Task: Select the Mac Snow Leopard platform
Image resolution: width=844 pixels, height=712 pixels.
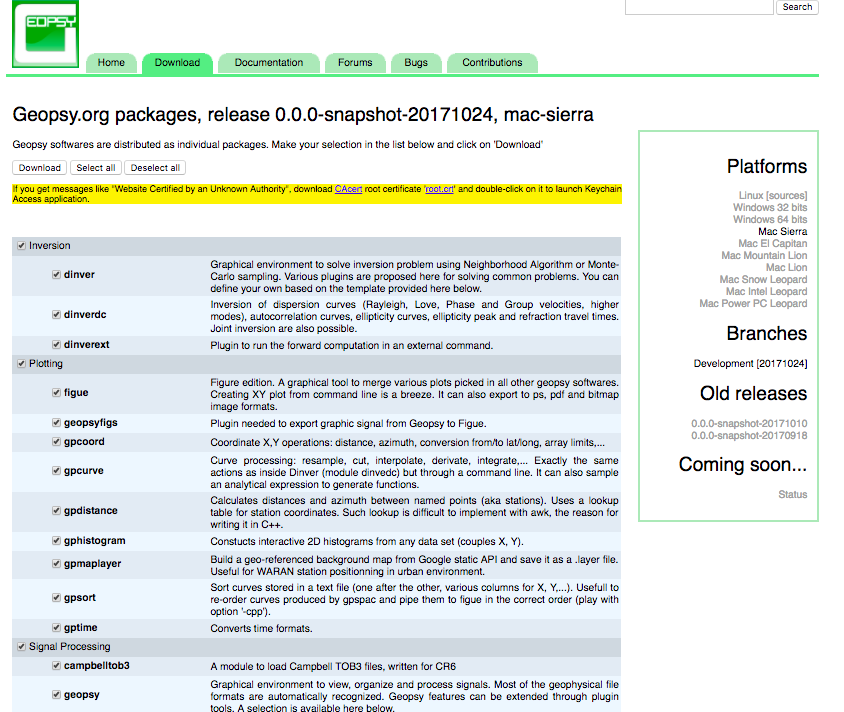Action: click(x=763, y=279)
